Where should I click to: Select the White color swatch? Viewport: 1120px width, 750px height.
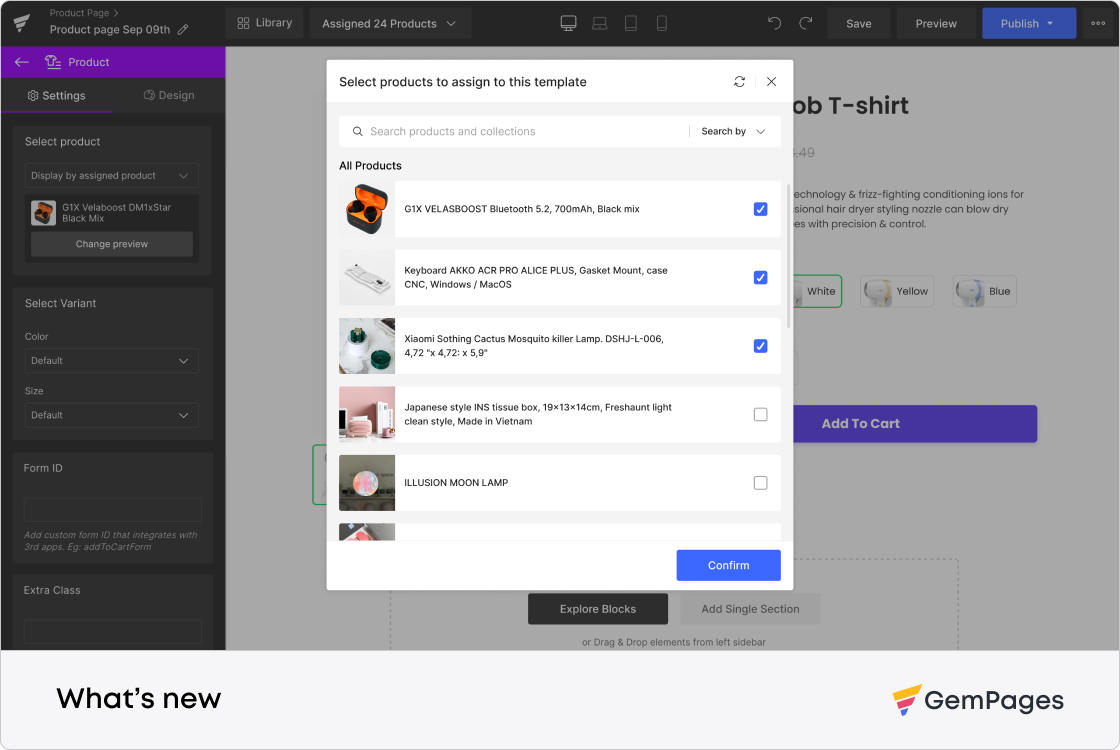(818, 291)
